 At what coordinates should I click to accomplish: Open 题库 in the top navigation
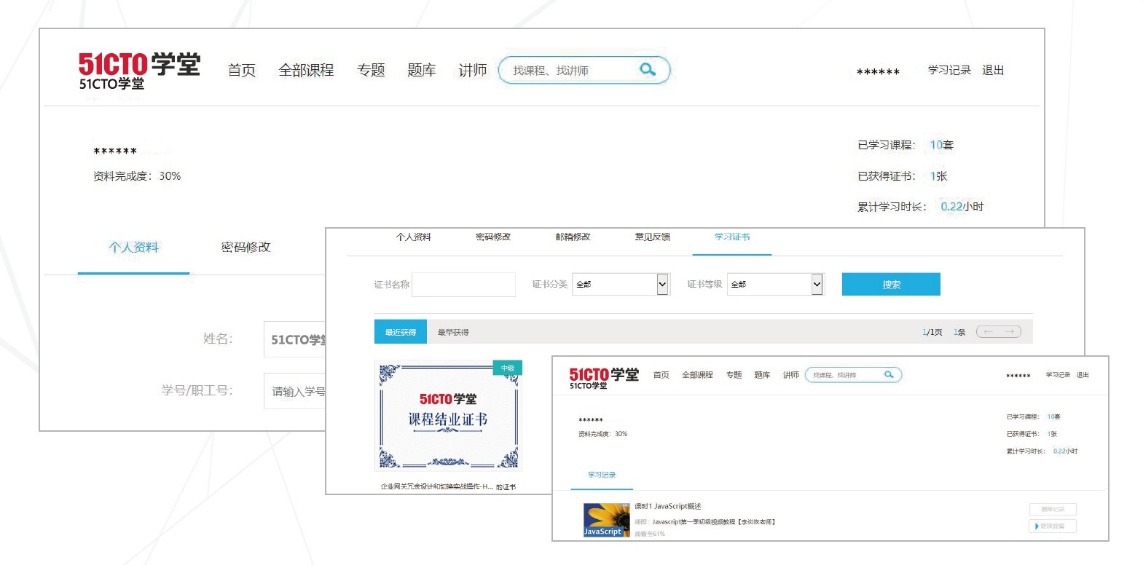pyautogui.click(x=421, y=70)
